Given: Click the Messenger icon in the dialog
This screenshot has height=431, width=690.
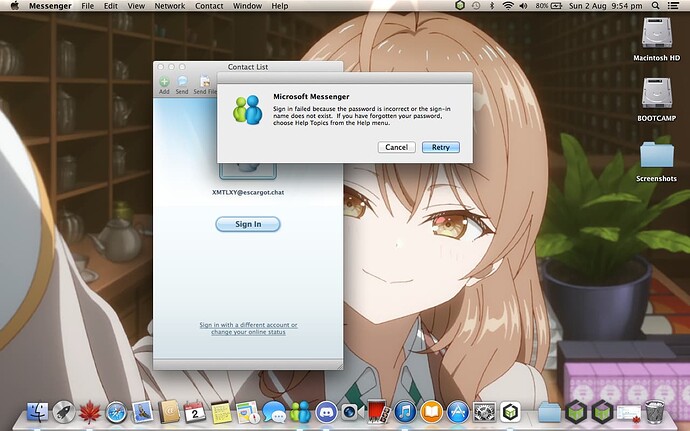Looking at the screenshot, I should pyautogui.click(x=247, y=110).
